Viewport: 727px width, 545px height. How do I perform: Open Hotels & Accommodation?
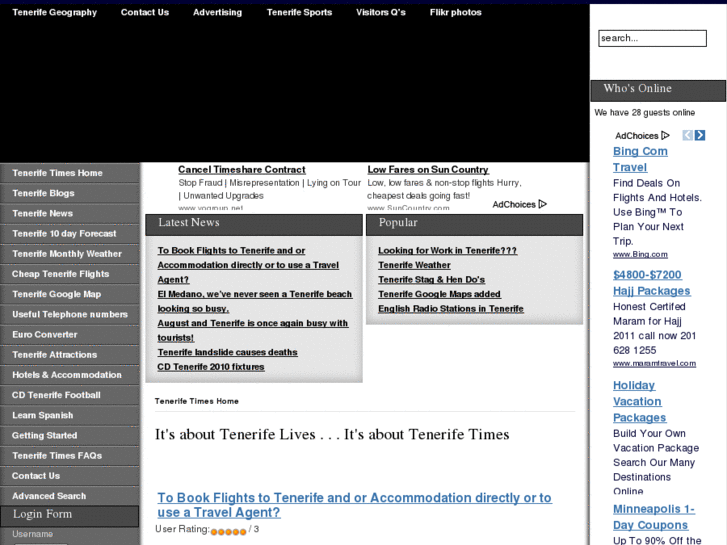[x=70, y=375]
